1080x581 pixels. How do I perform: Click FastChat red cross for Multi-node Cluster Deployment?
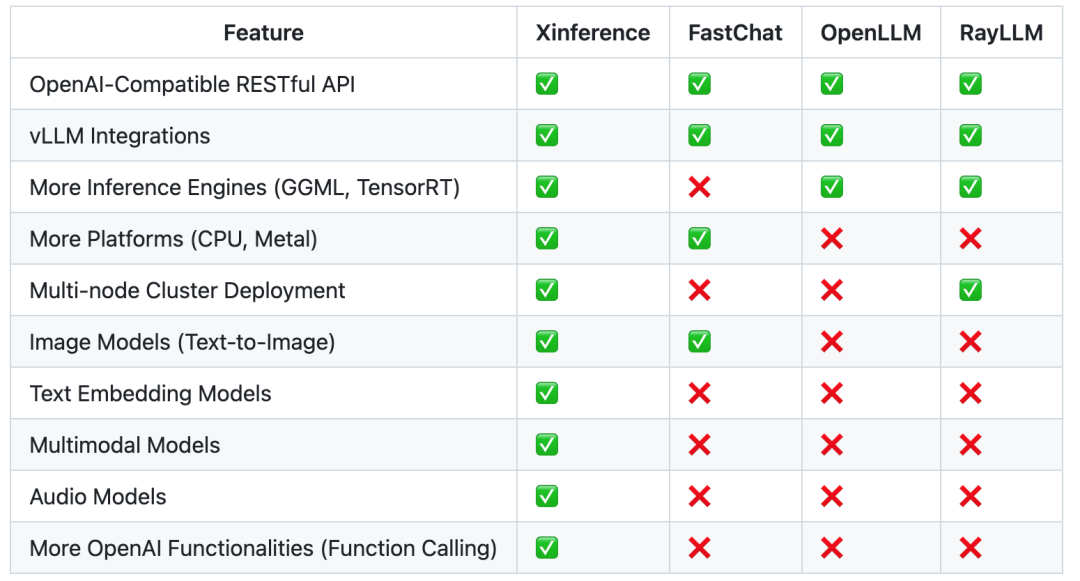pyautogui.click(x=699, y=290)
